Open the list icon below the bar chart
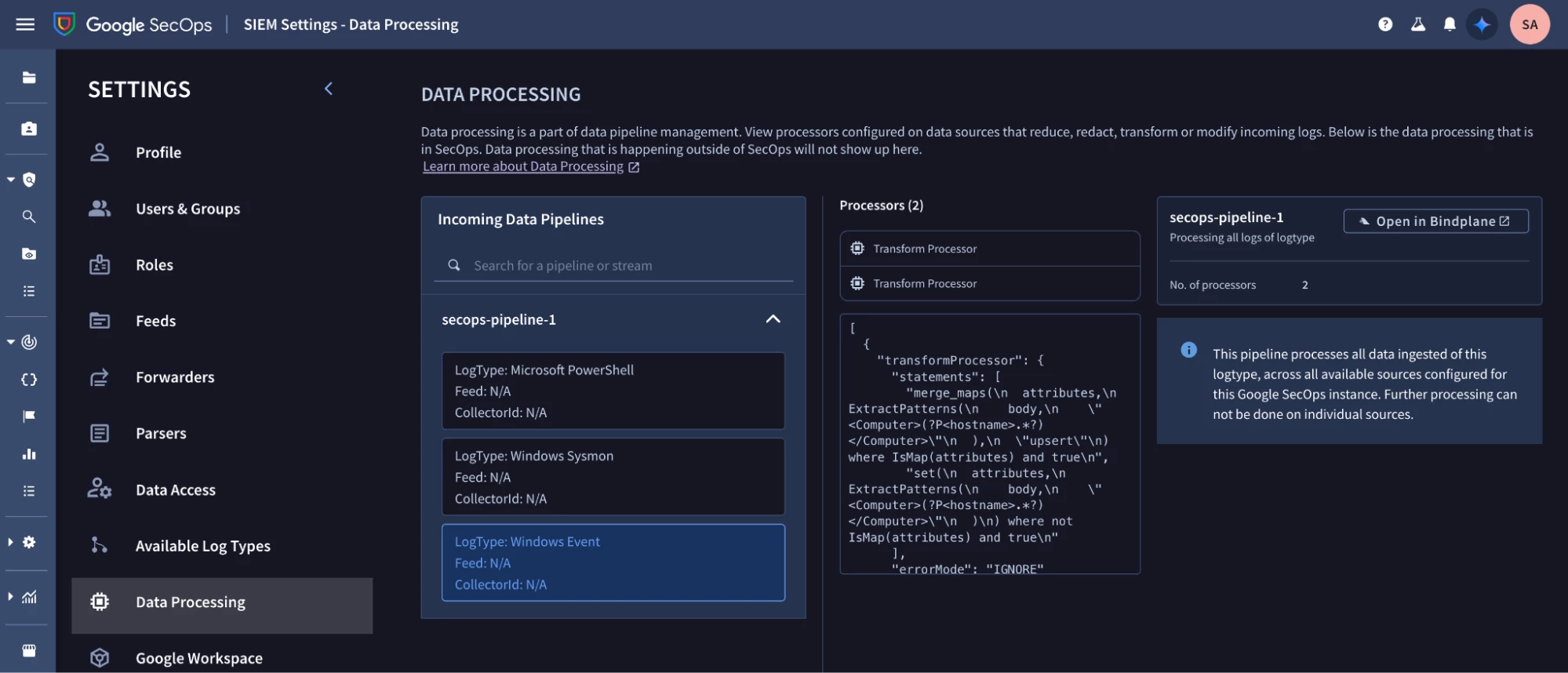The width and height of the screenshot is (1568, 673). point(29,491)
